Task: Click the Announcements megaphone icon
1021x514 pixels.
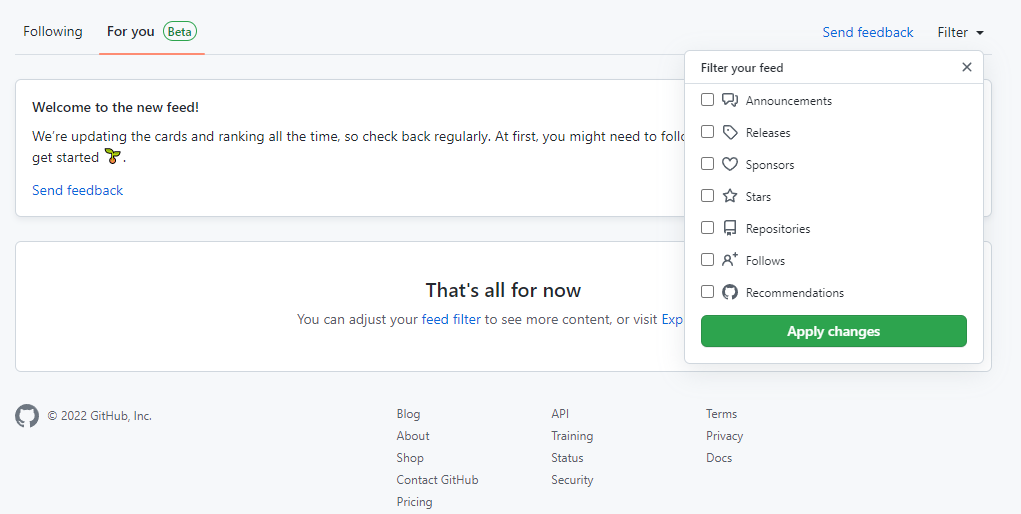Action: click(730, 100)
